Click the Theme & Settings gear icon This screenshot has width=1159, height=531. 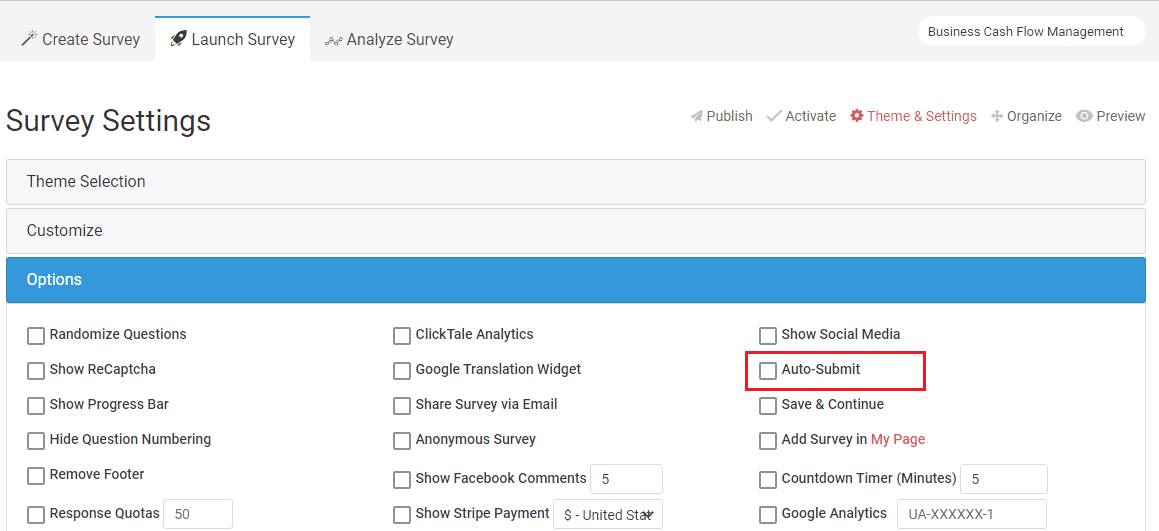[x=857, y=116]
